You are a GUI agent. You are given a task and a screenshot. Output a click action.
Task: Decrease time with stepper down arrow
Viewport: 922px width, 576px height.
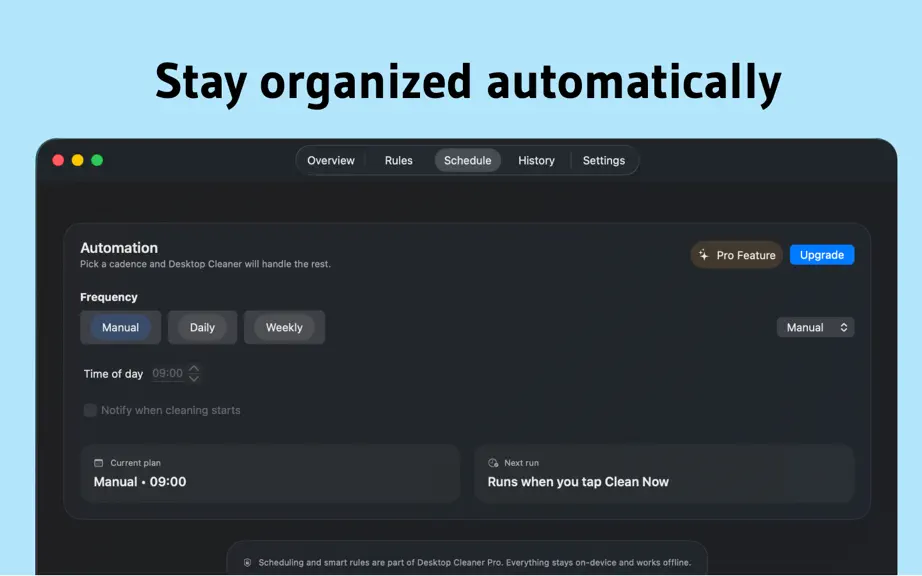point(194,379)
